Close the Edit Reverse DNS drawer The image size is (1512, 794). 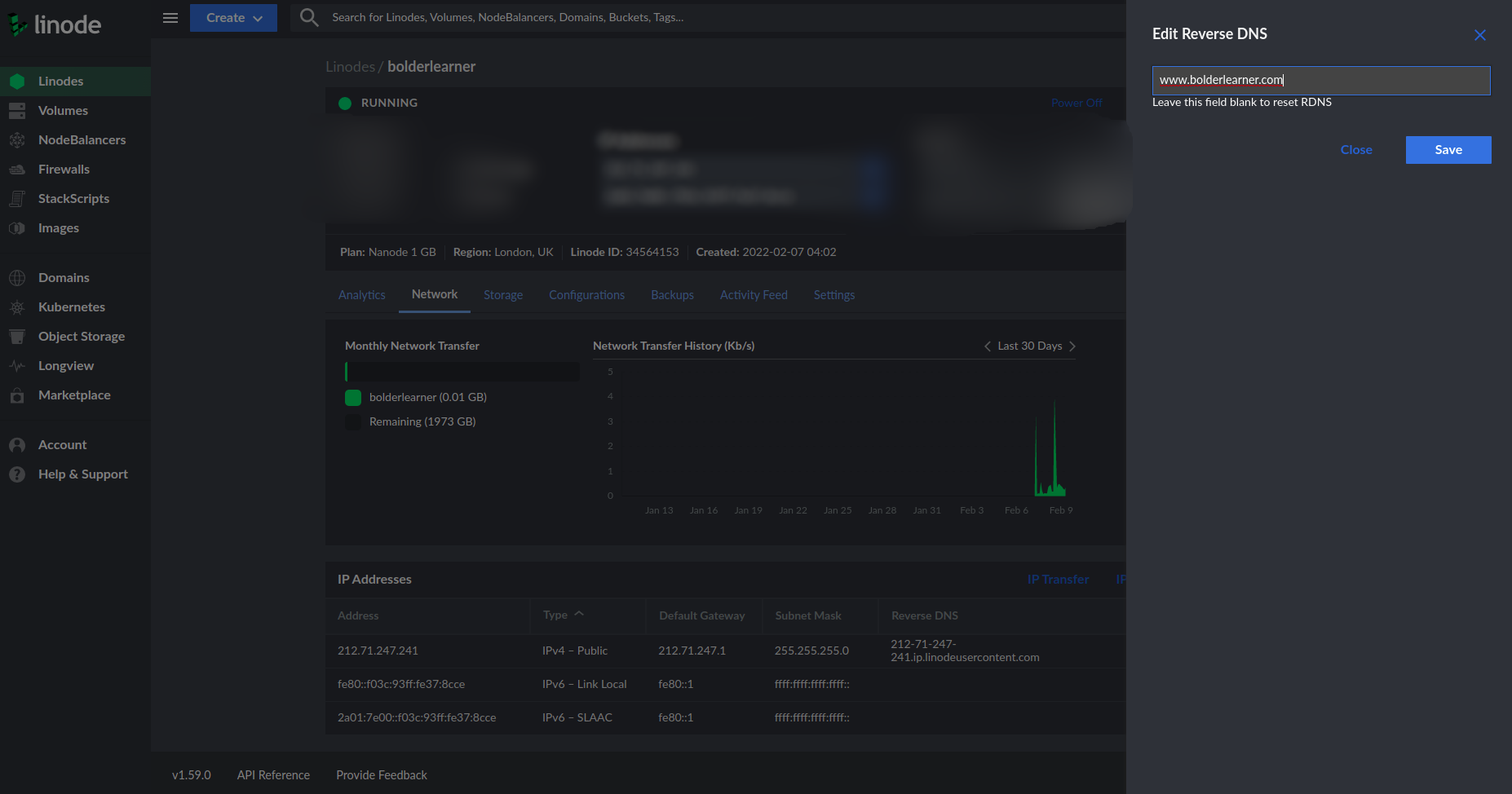[x=1480, y=35]
